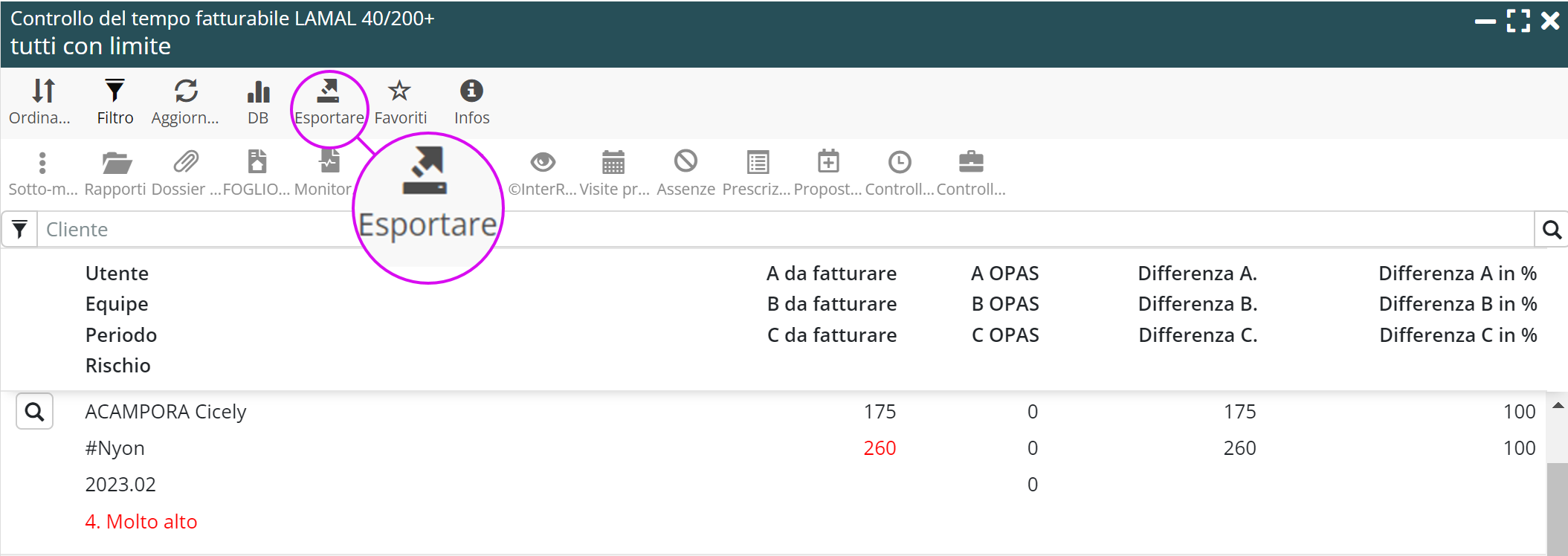1568x556 pixels.
Task: Open Visite calendar toolbar item
Action: [x=613, y=163]
